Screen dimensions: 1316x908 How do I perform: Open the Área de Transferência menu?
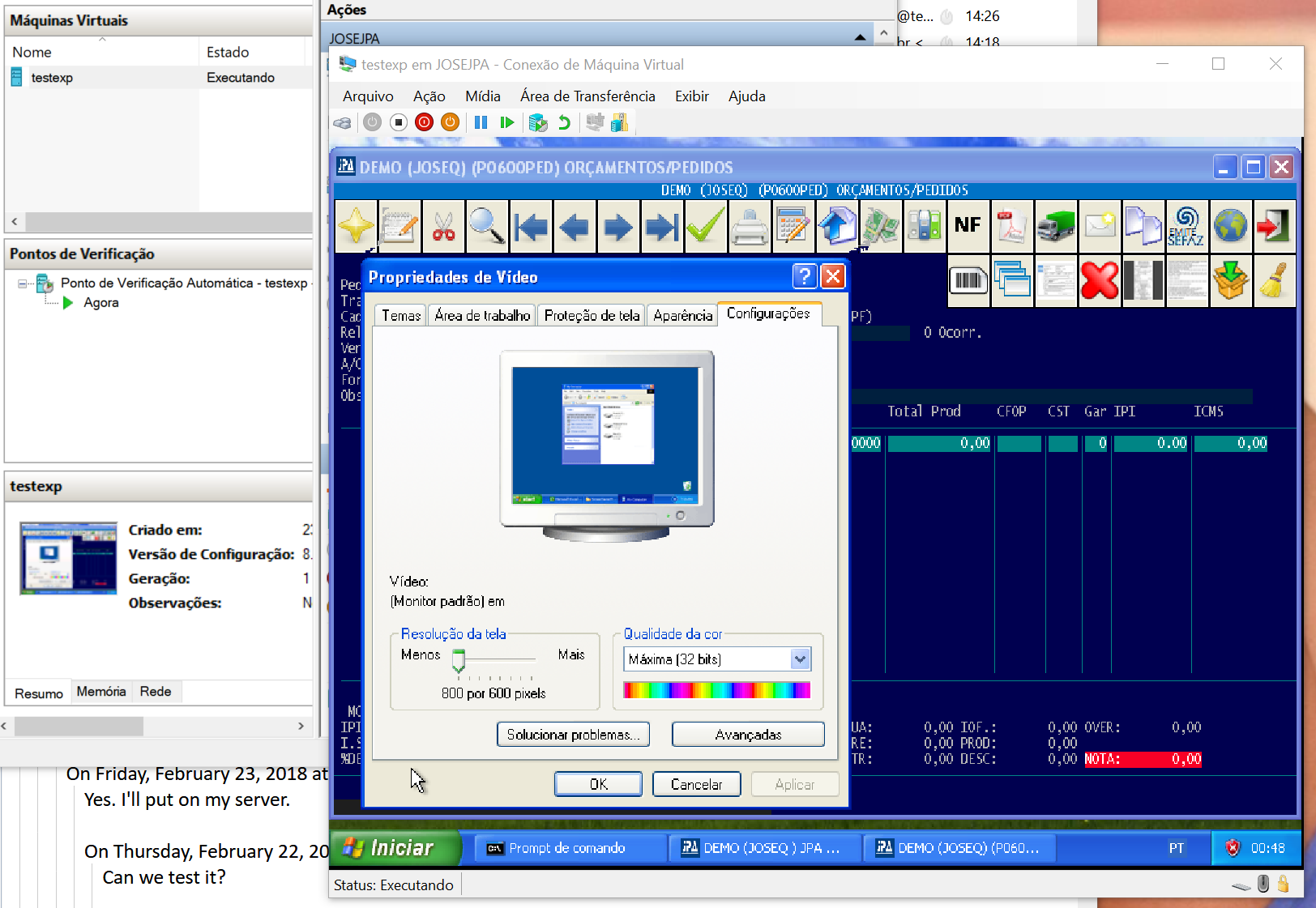pos(587,96)
